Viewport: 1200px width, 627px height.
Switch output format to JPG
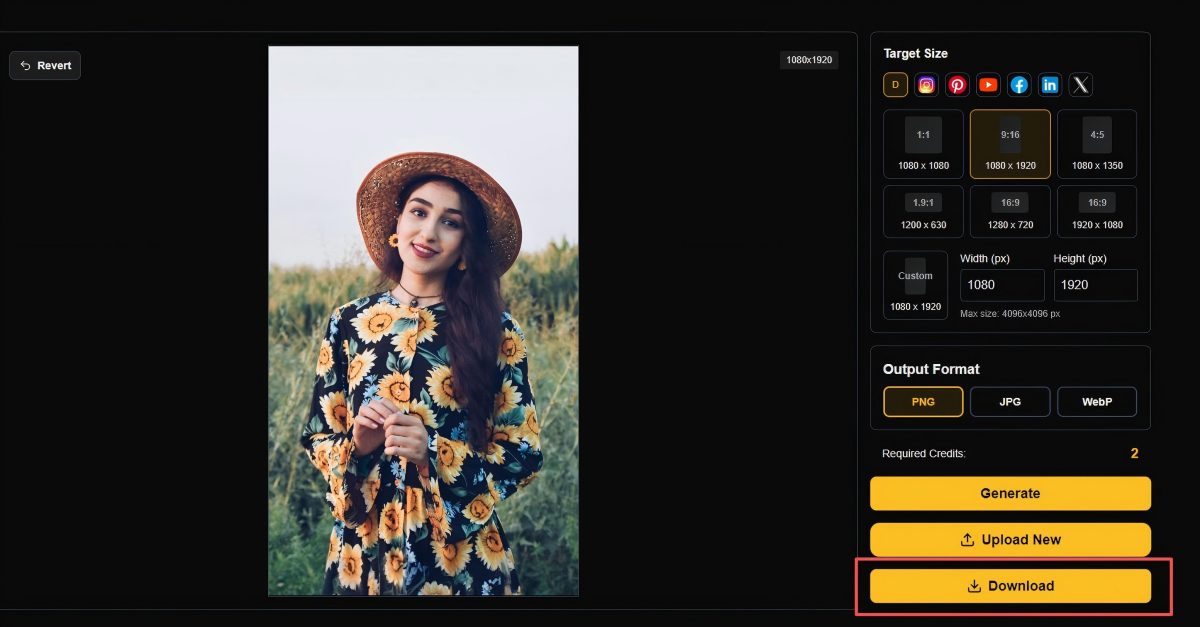click(1010, 401)
